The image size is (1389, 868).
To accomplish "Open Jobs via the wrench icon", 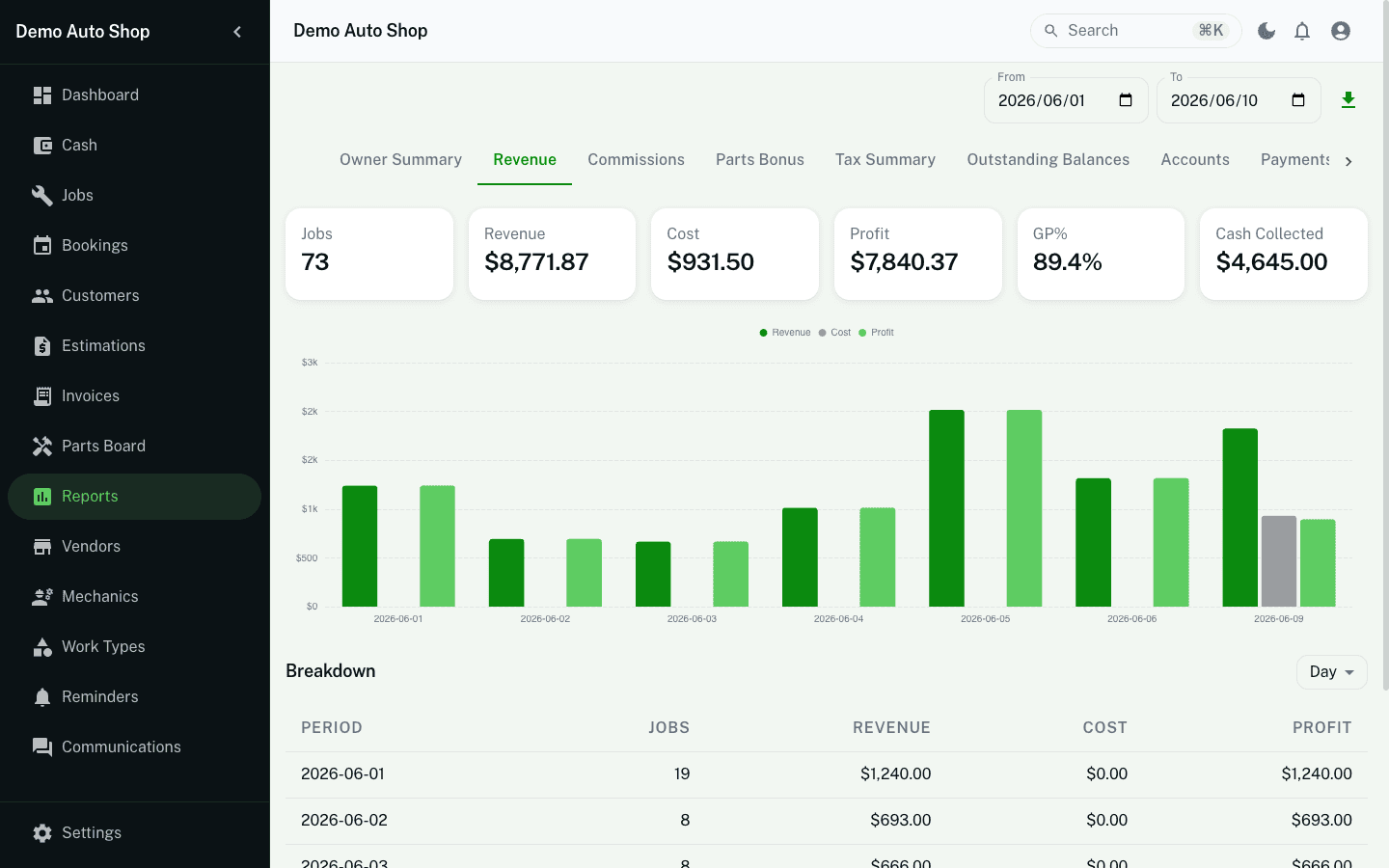I will pos(42,196).
